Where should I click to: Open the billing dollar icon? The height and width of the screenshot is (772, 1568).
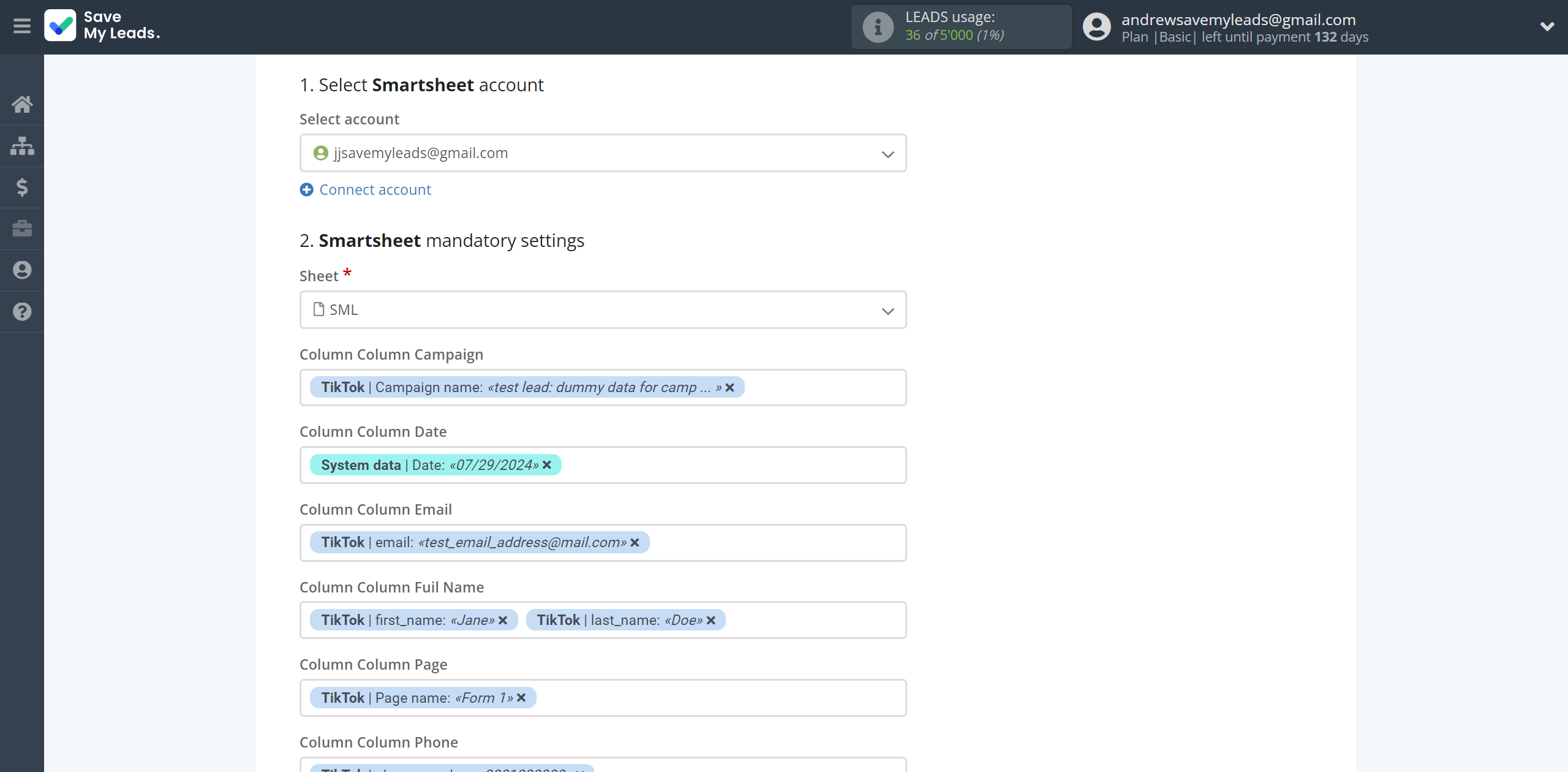click(22, 187)
